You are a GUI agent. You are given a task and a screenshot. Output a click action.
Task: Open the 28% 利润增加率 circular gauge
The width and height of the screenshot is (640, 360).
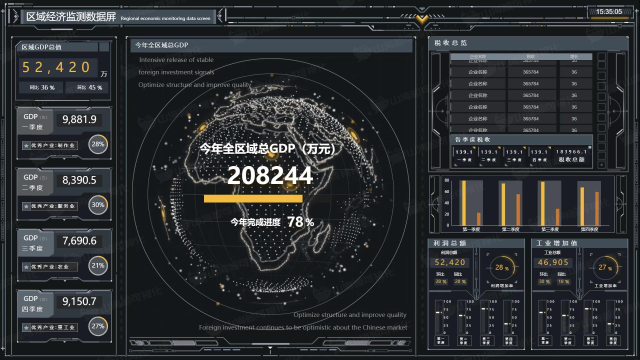[502, 268]
